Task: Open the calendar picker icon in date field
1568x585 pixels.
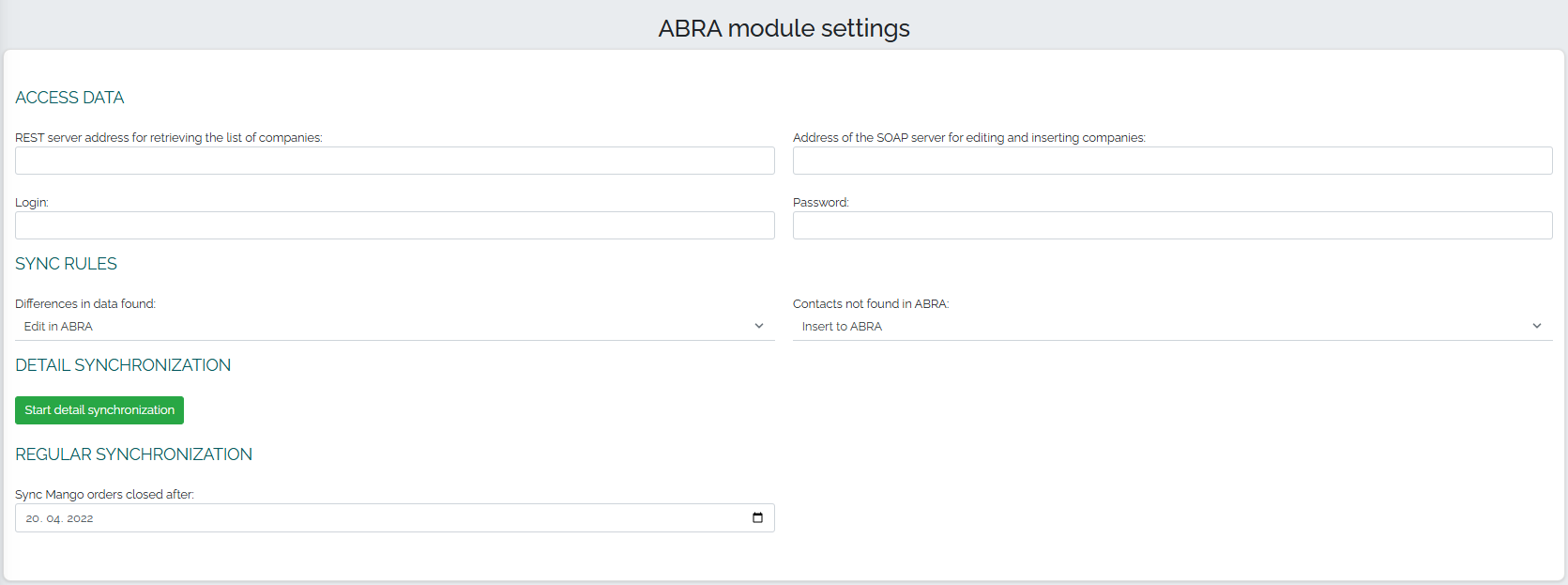Action: point(757,517)
